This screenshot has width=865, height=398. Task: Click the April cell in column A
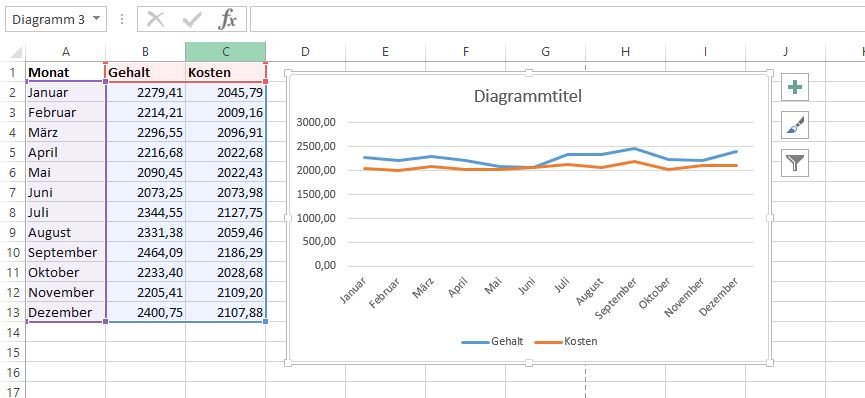click(x=66, y=152)
